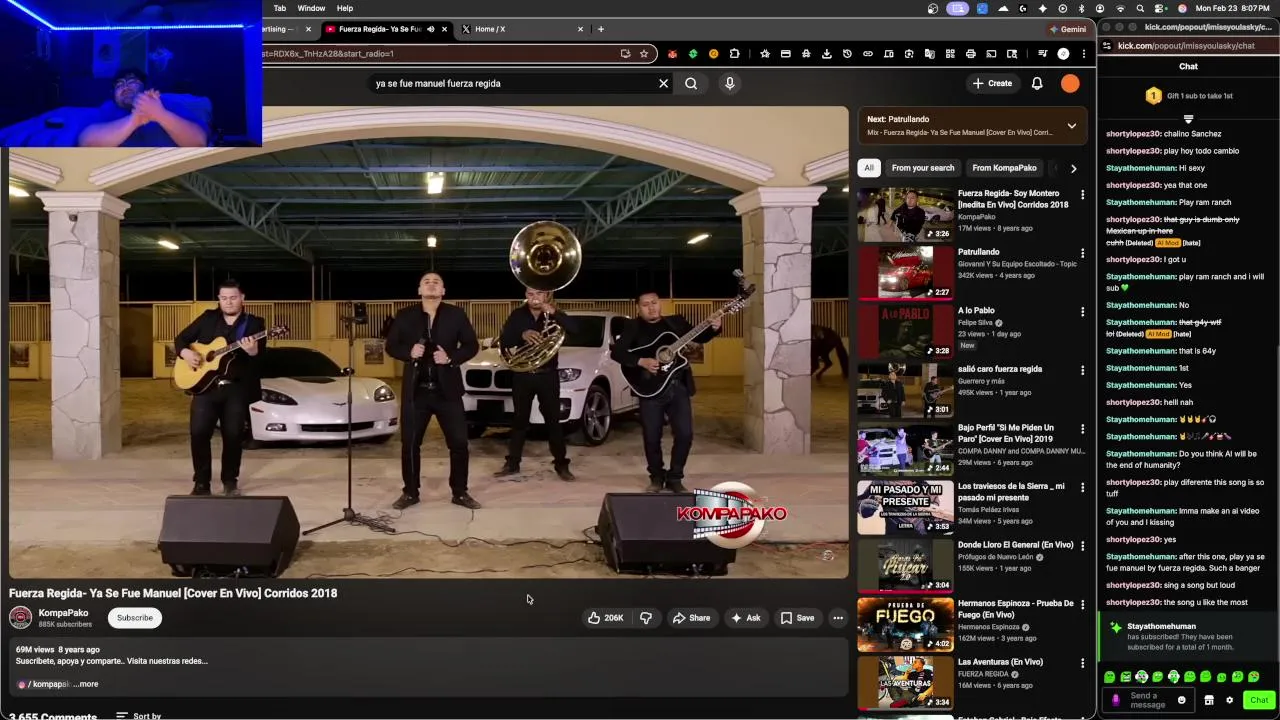
Task: Dislike the video with thumbs down
Action: click(x=646, y=618)
